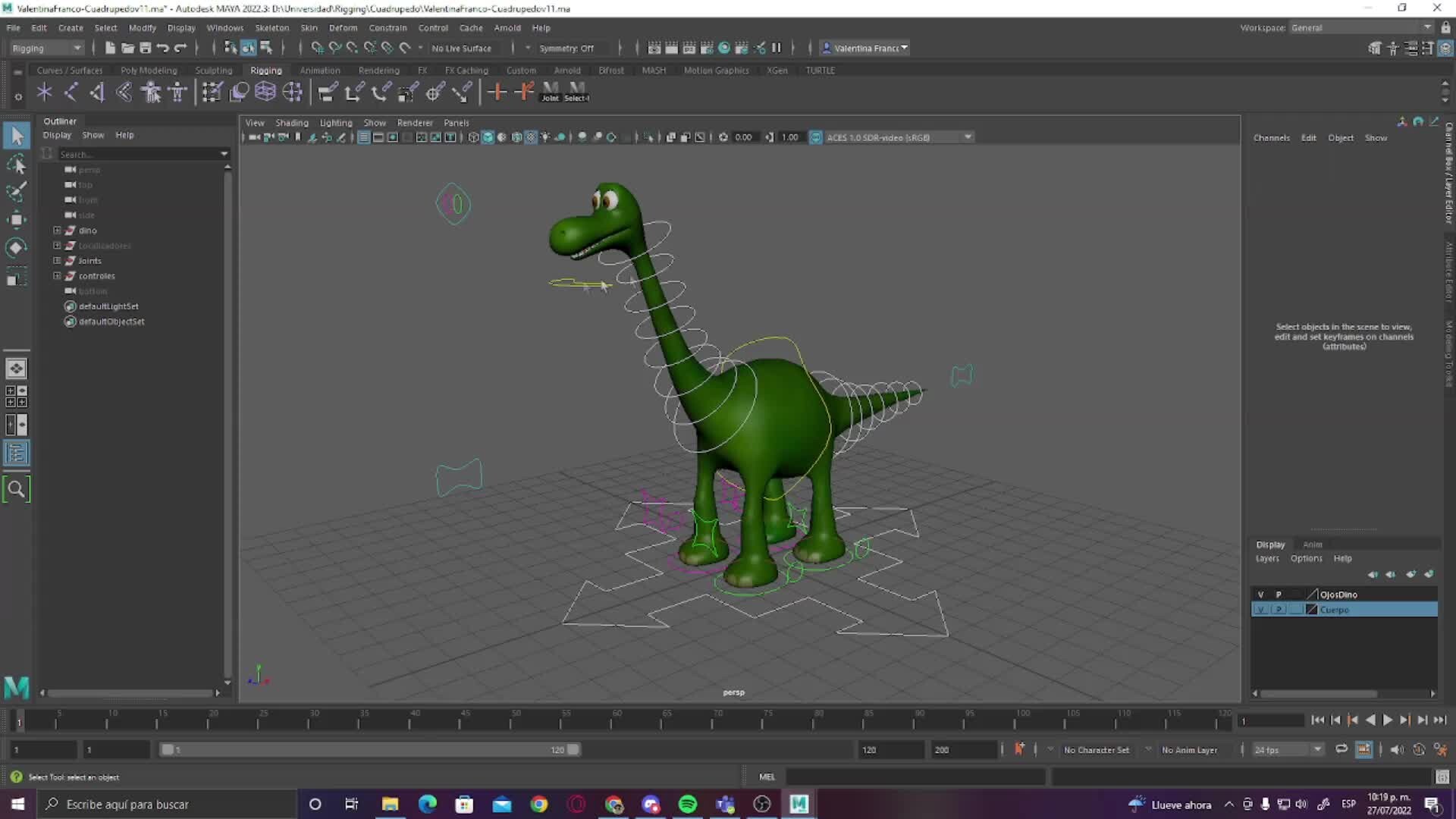Expand the Joints item in the Outliner

point(56,260)
